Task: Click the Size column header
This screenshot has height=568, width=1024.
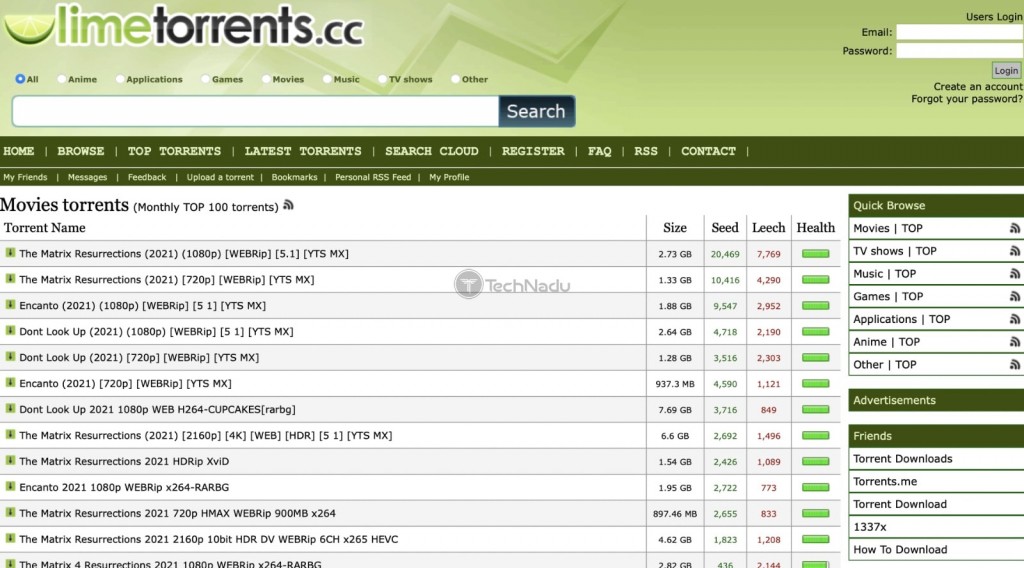Action: point(675,228)
